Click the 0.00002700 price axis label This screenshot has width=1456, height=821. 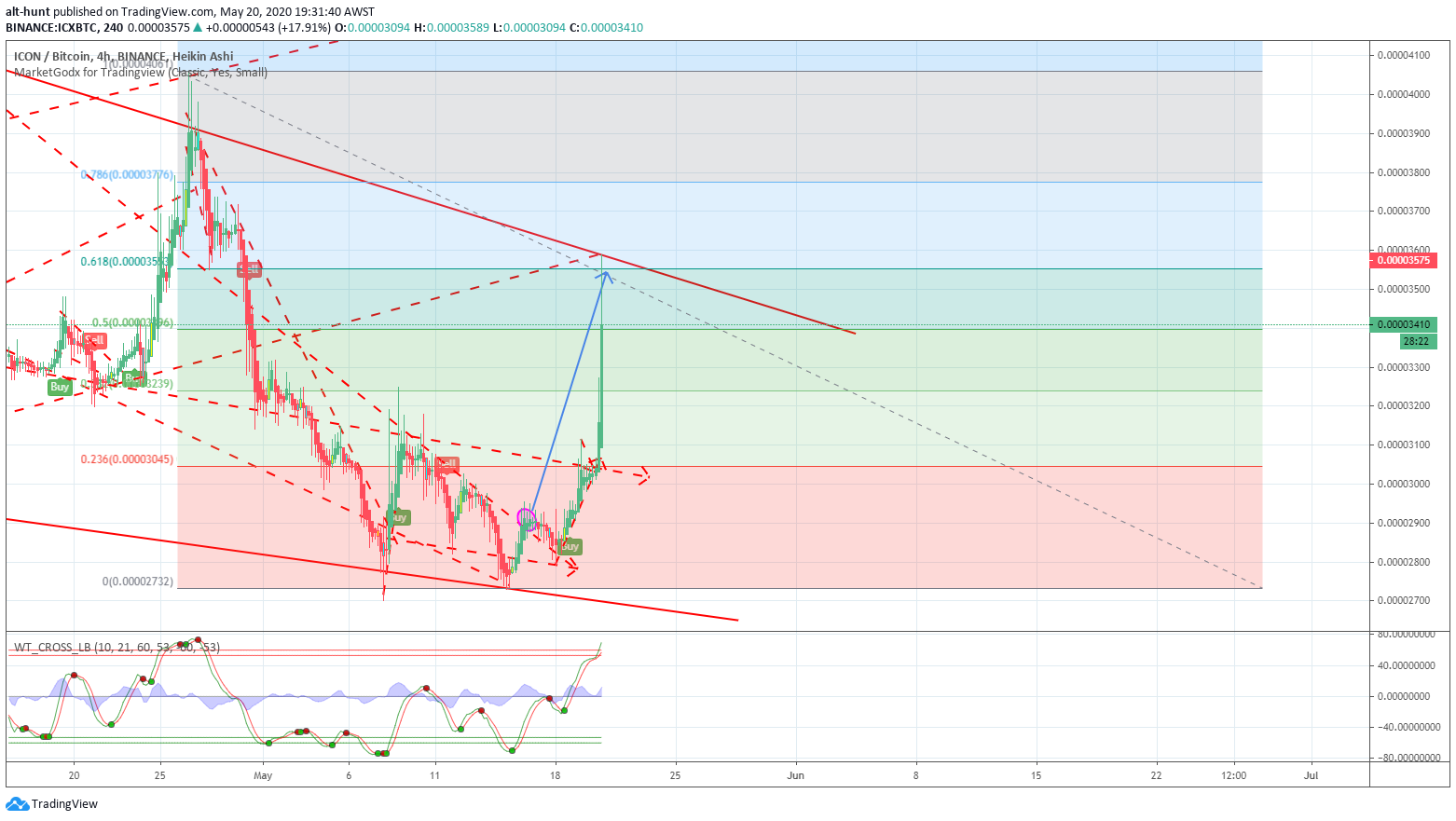pos(1404,600)
